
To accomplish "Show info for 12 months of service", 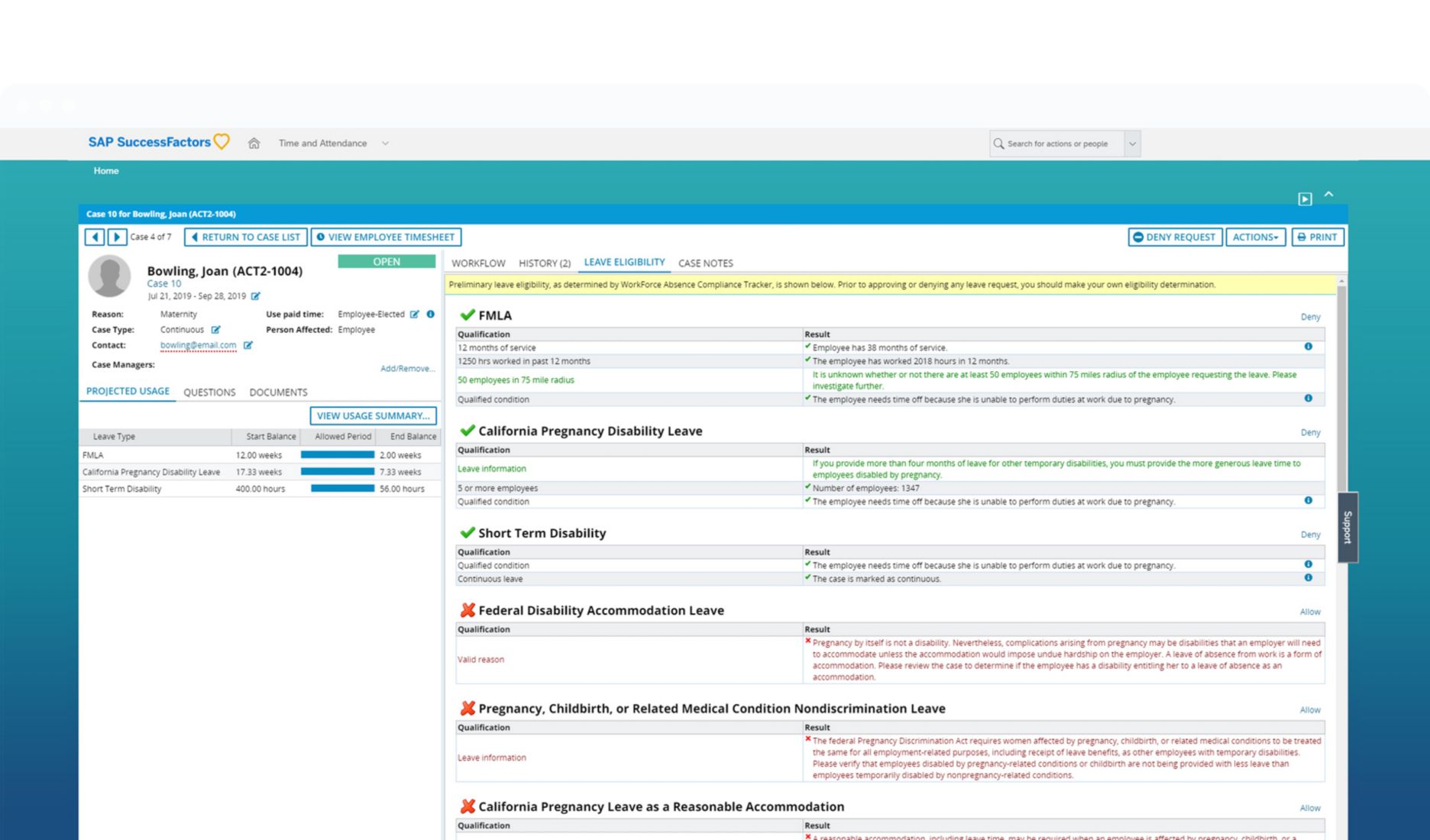I will [1308, 347].
